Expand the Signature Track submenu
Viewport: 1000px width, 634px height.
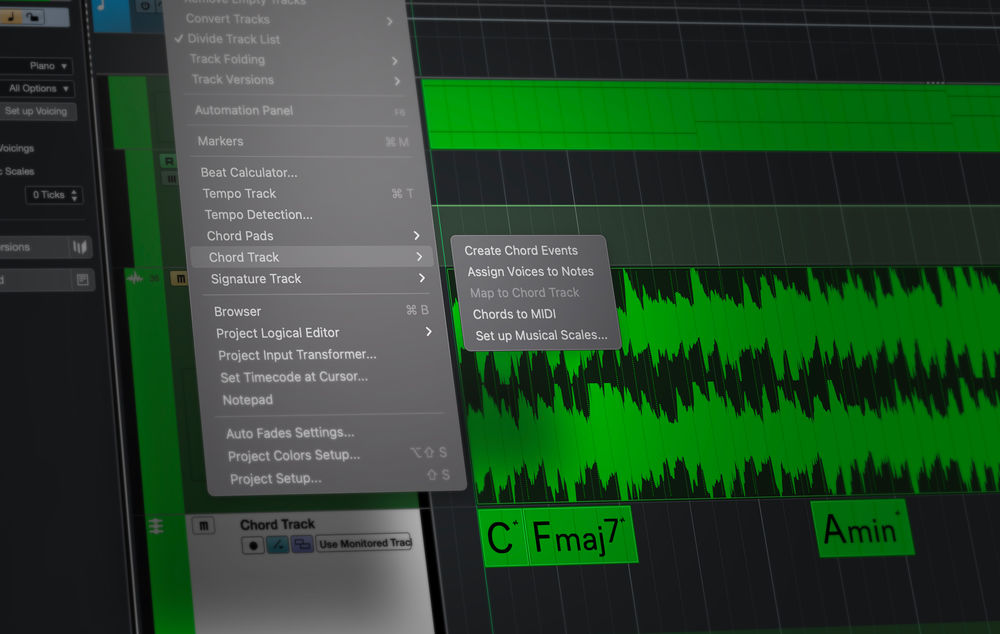coord(316,279)
